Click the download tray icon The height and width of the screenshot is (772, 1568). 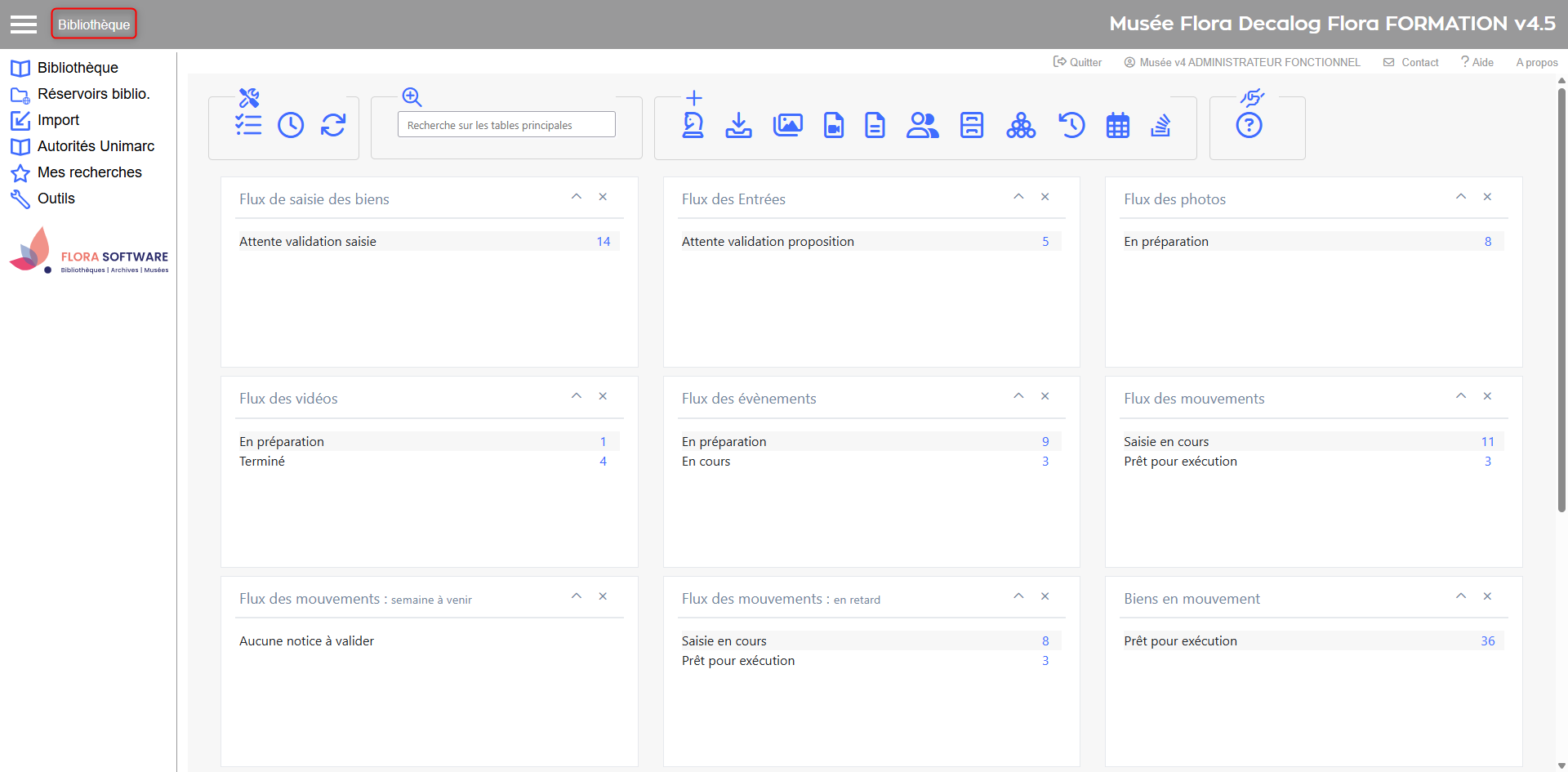pos(738,125)
